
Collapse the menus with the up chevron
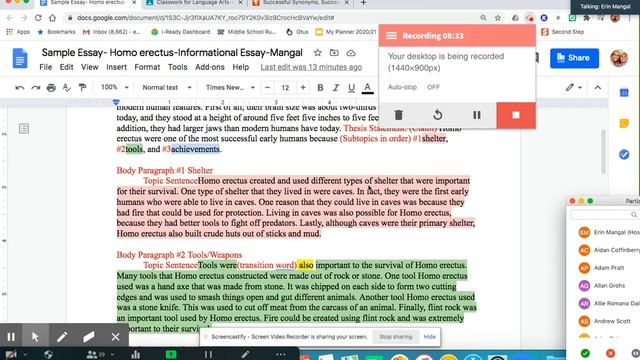pos(598,87)
